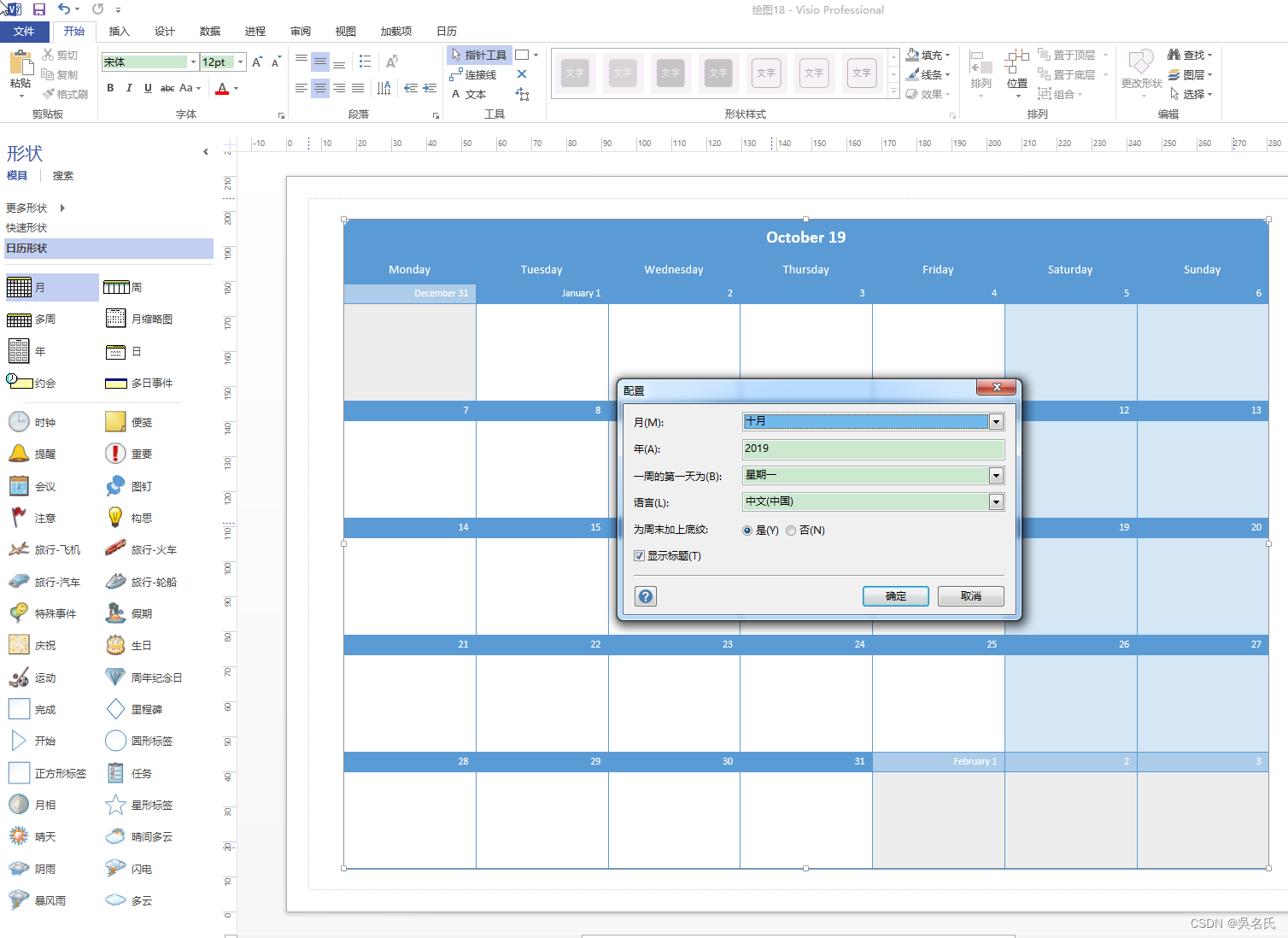The width and height of the screenshot is (1288, 938).
Task: Select the 会议 meeting shape
Action: pyautogui.click(x=32, y=486)
